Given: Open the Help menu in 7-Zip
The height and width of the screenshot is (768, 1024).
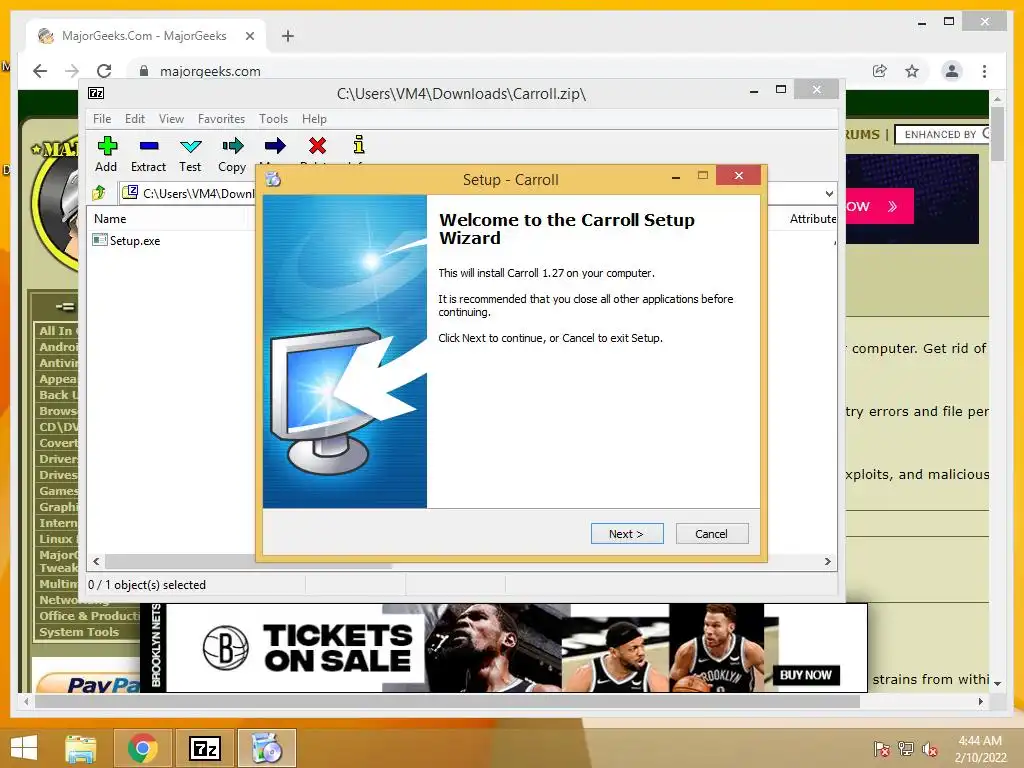Looking at the screenshot, I should [314, 119].
